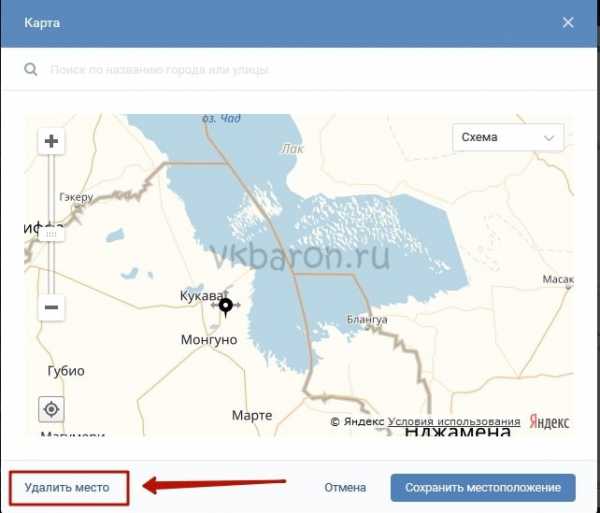Click the Гэкеру label on map

click(x=76, y=197)
